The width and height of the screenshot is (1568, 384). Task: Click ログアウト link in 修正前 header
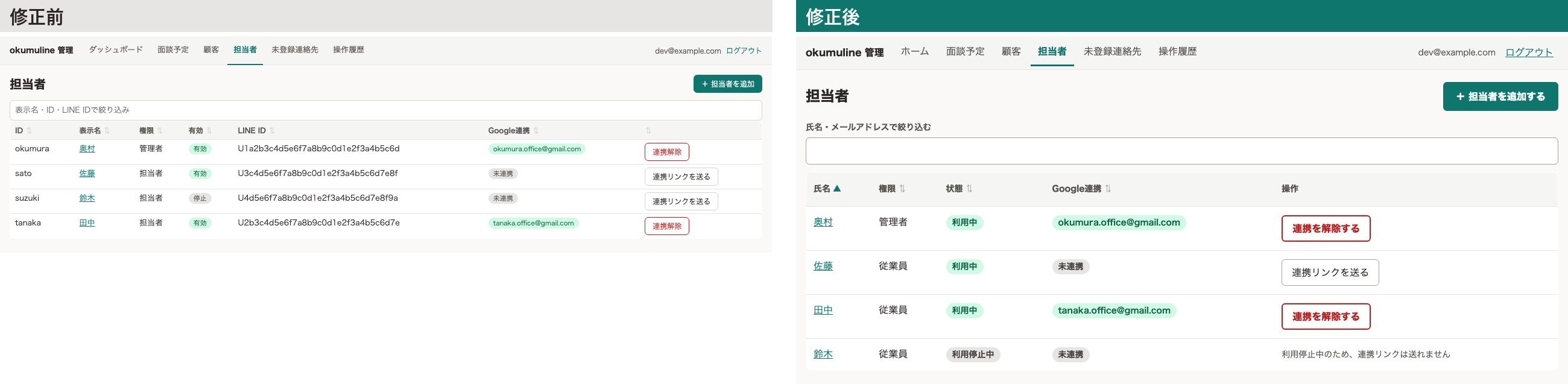coord(744,51)
